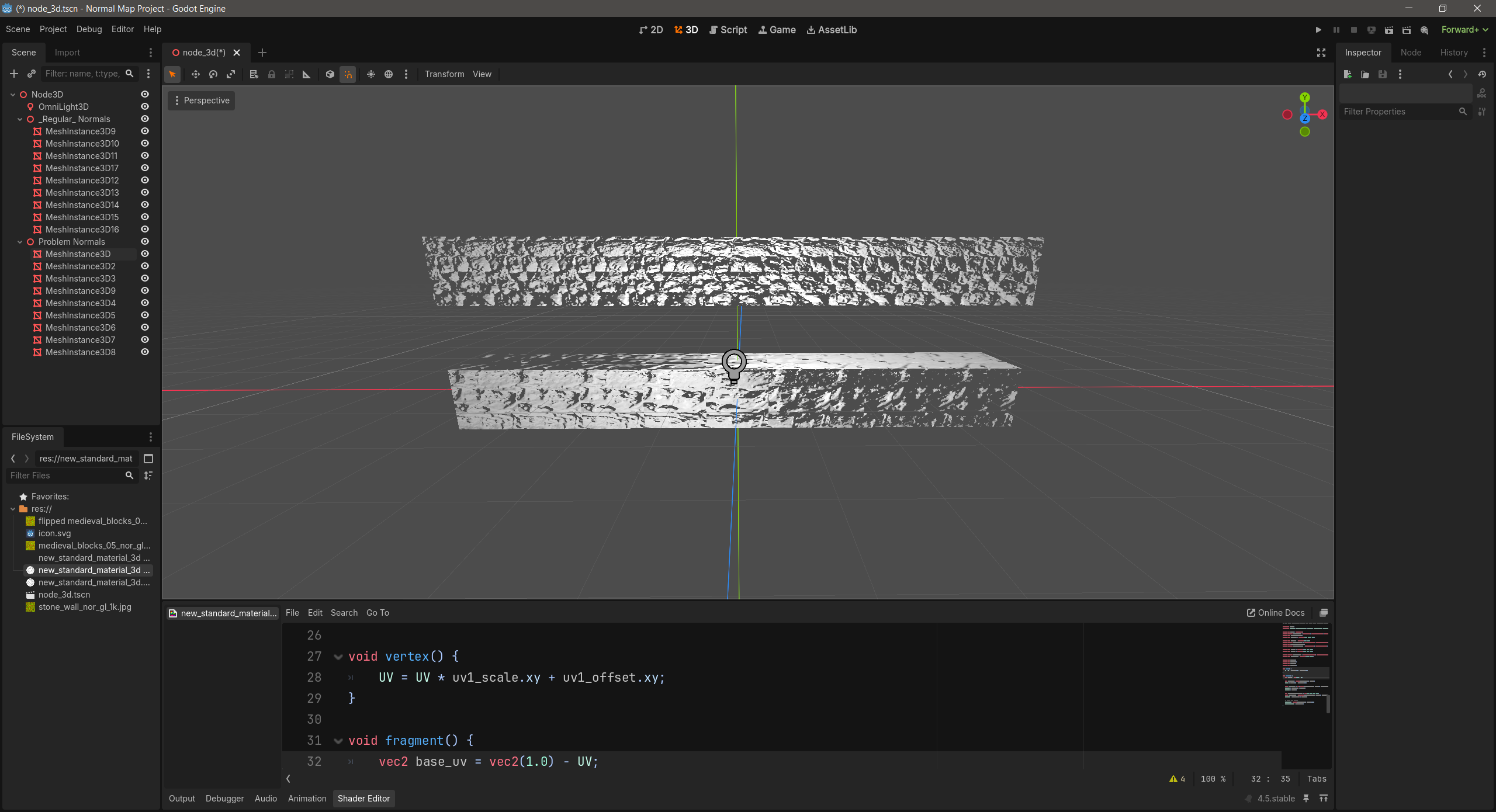Select the Move mode tool
This screenshot has width=1496, height=812.
(195, 74)
